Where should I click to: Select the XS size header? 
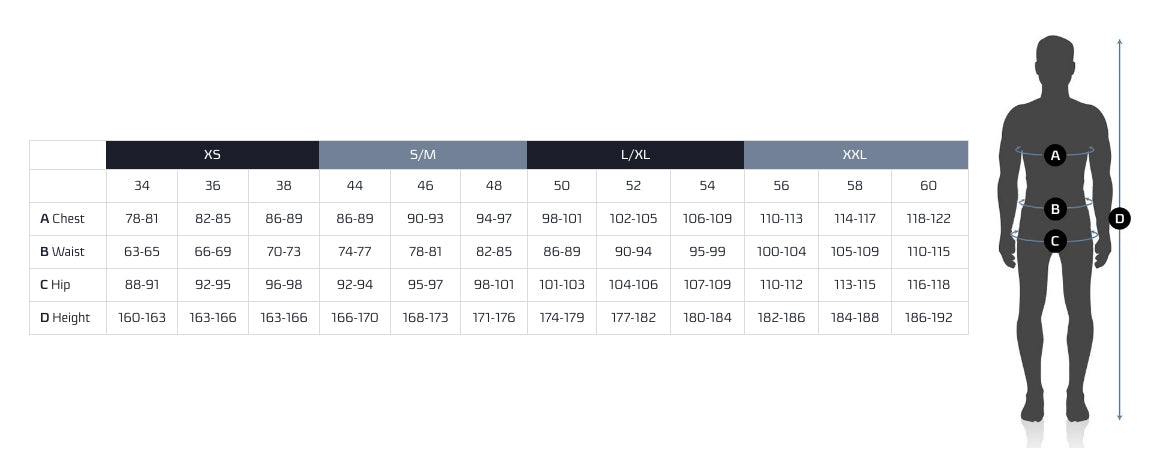pos(212,155)
